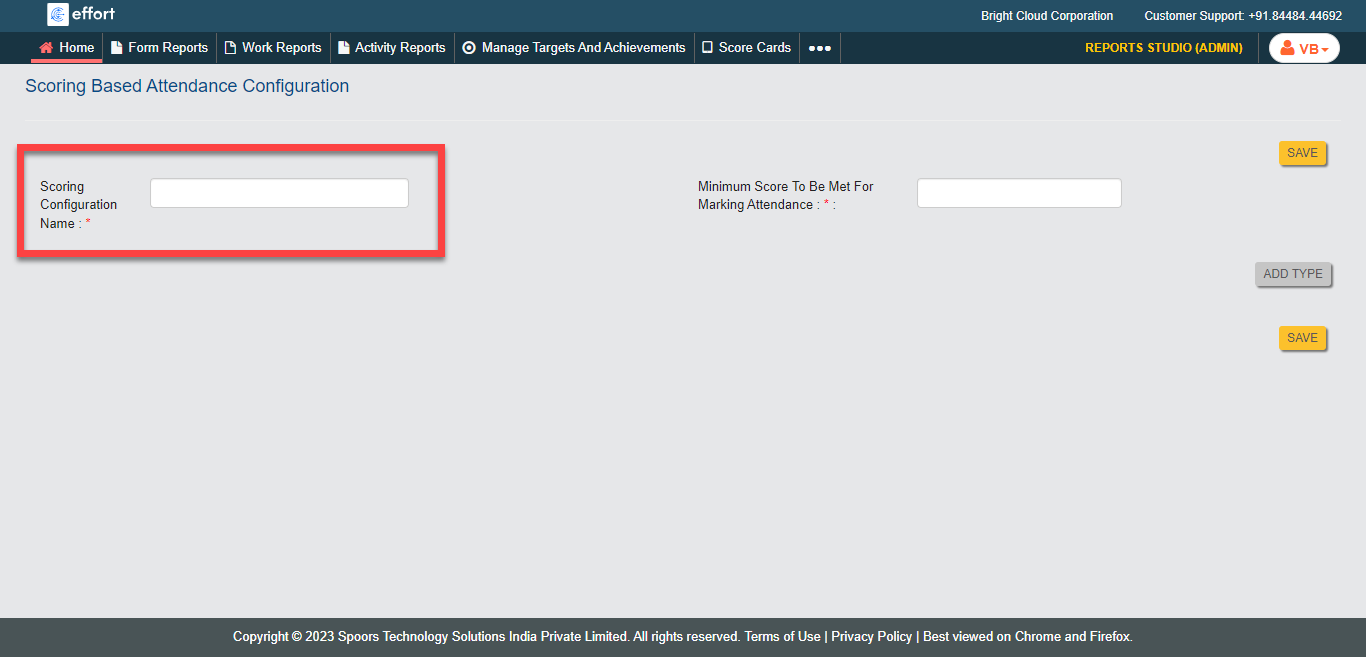The image size is (1366, 657).
Task: Click the Add Type button
Action: coord(1292,274)
